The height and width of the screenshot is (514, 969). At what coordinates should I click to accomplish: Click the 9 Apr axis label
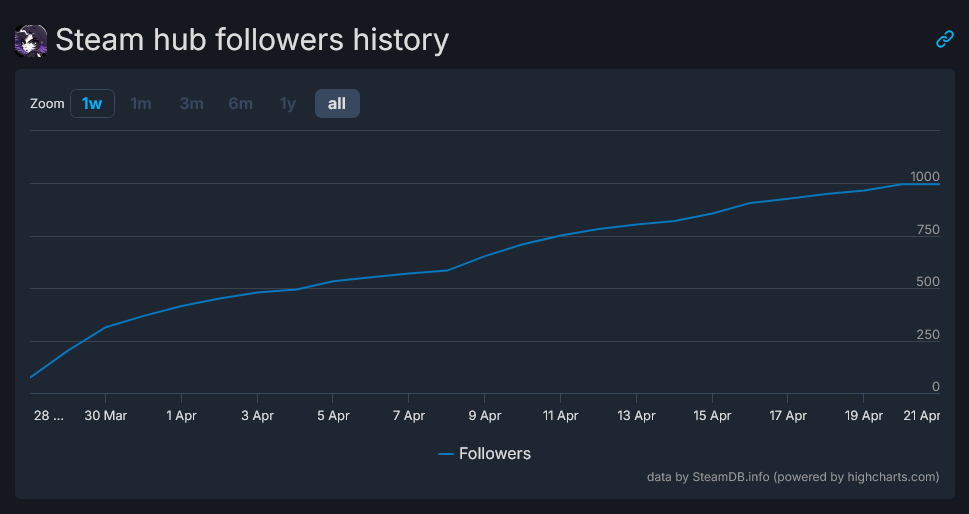[484, 415]
